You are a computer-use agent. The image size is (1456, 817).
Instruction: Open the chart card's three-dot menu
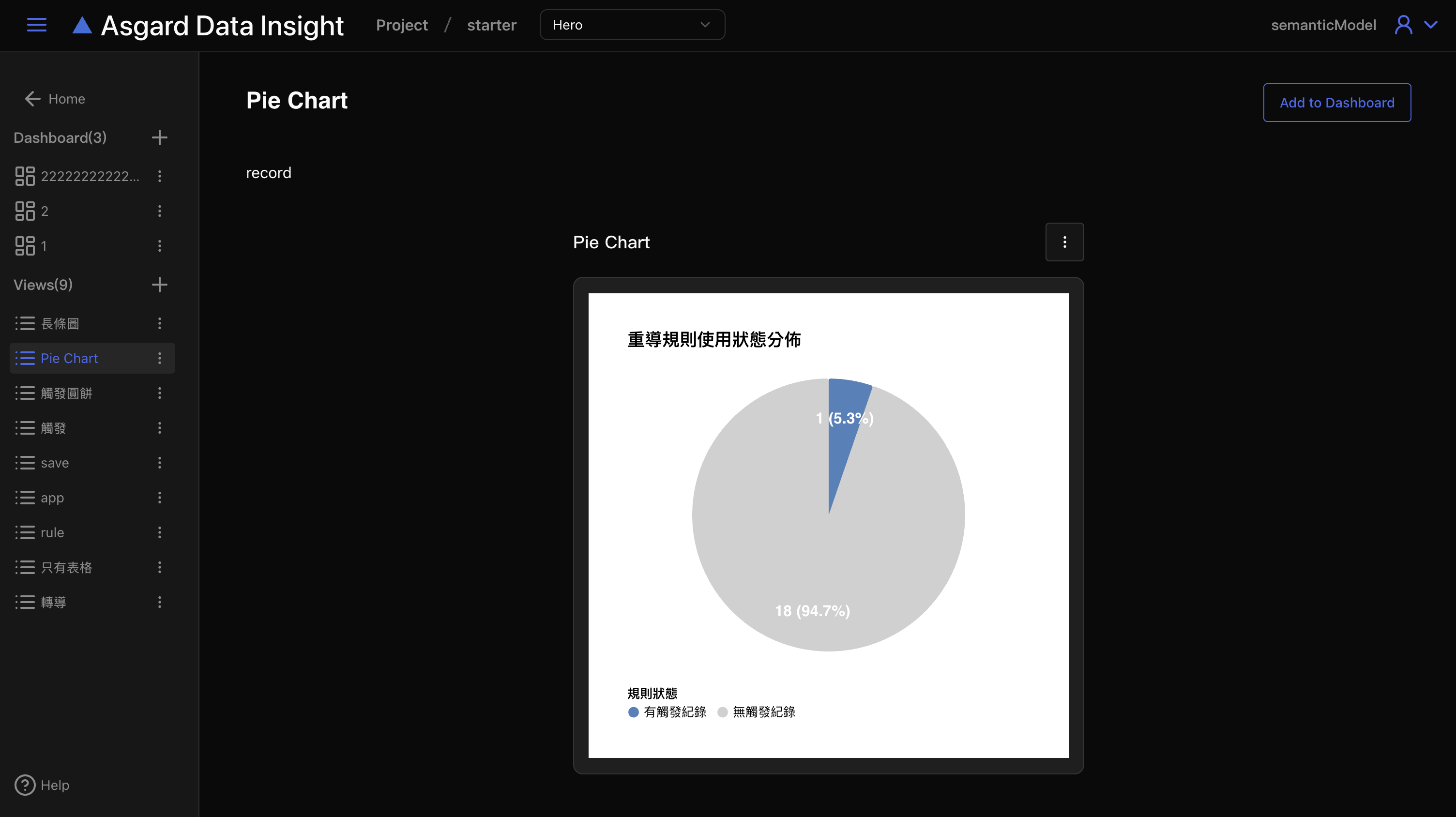click(1064, 242)
